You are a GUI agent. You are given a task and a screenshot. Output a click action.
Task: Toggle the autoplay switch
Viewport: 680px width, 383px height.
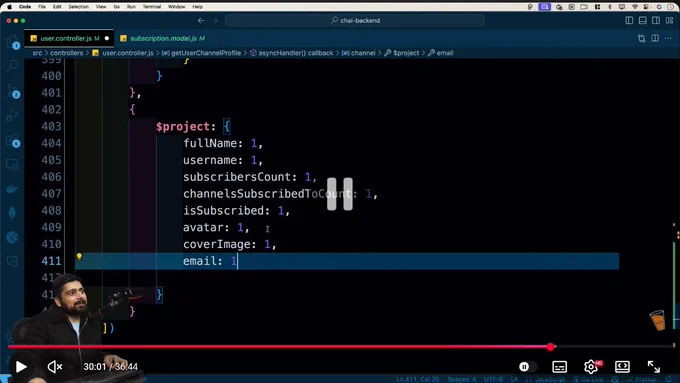click(527, 367)
